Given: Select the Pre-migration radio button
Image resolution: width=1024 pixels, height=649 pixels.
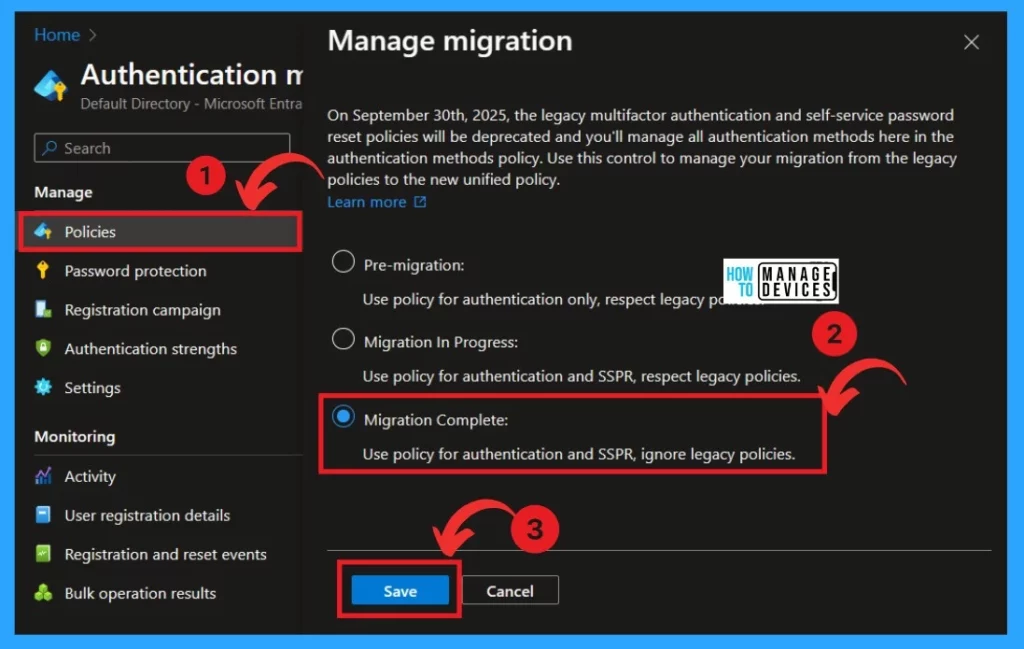Looking at the screenshot, I should pyautogui.click(x=343, y=263).
